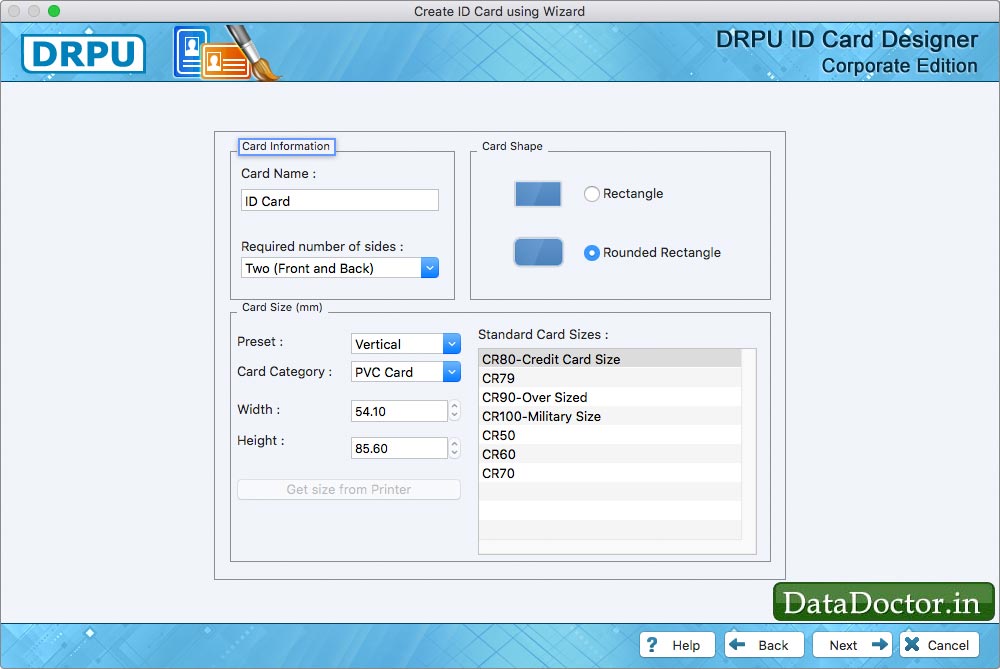
Task: Select the Rounded Rectangle radio button
Action: click(x=592, y=253)
